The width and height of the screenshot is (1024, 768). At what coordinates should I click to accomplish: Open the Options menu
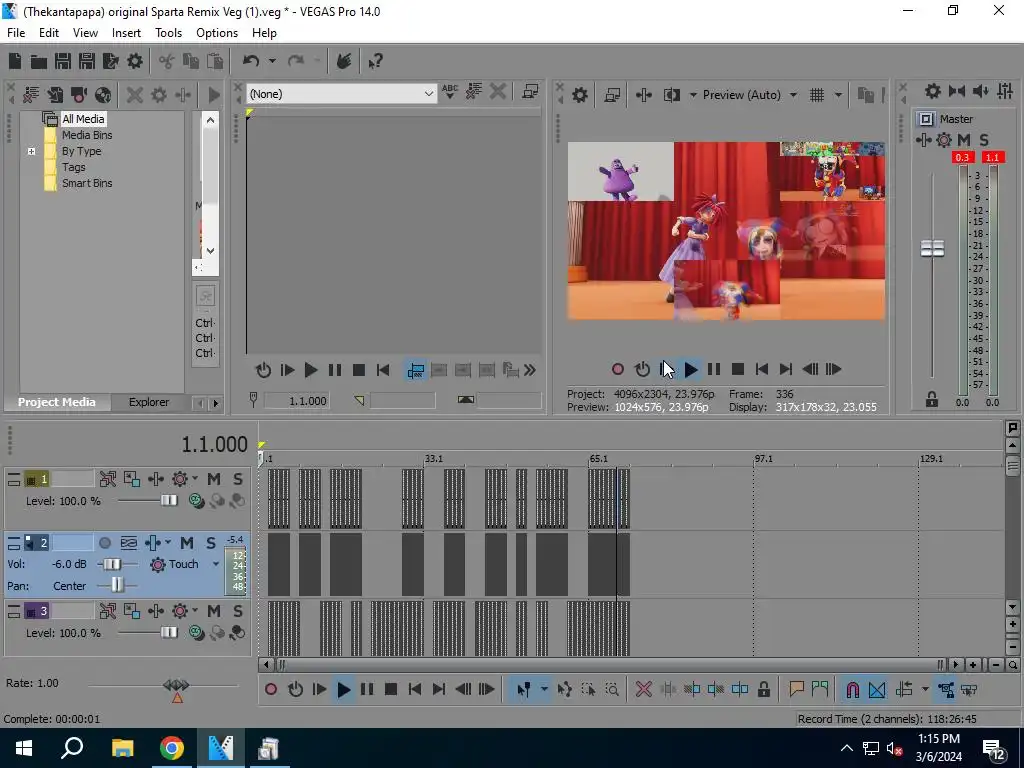217,33
